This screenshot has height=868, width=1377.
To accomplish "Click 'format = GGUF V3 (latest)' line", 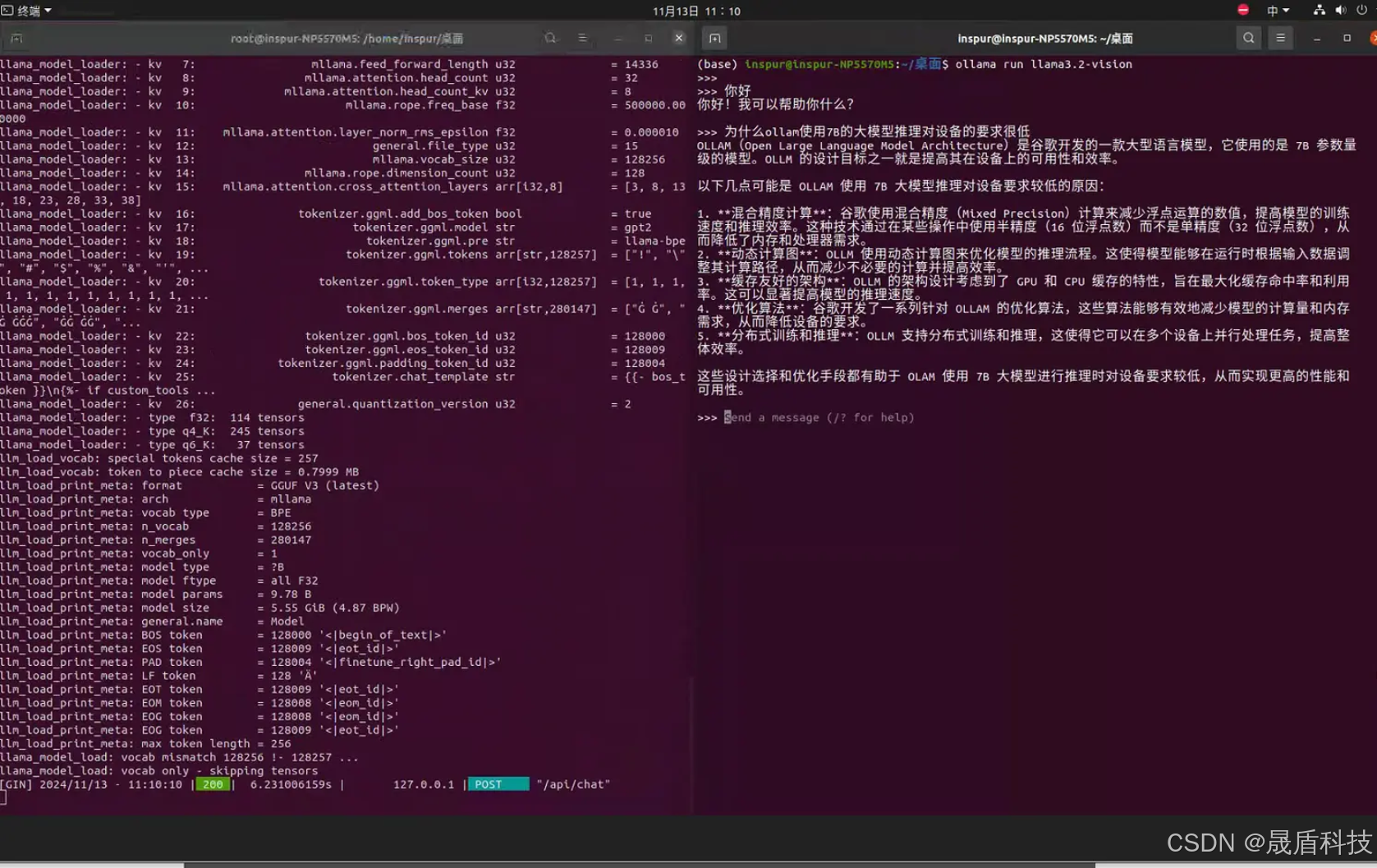I will pos(190,485).
